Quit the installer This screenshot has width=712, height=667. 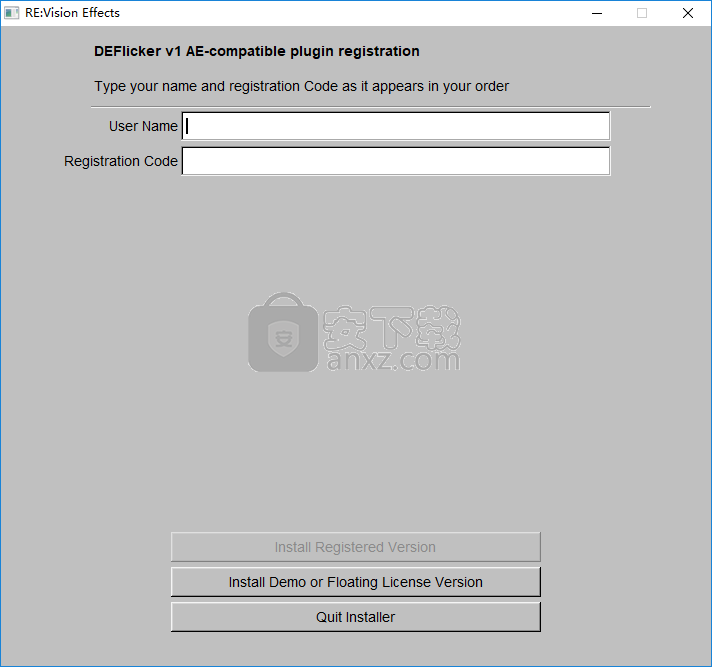click(x=356, y=617)
